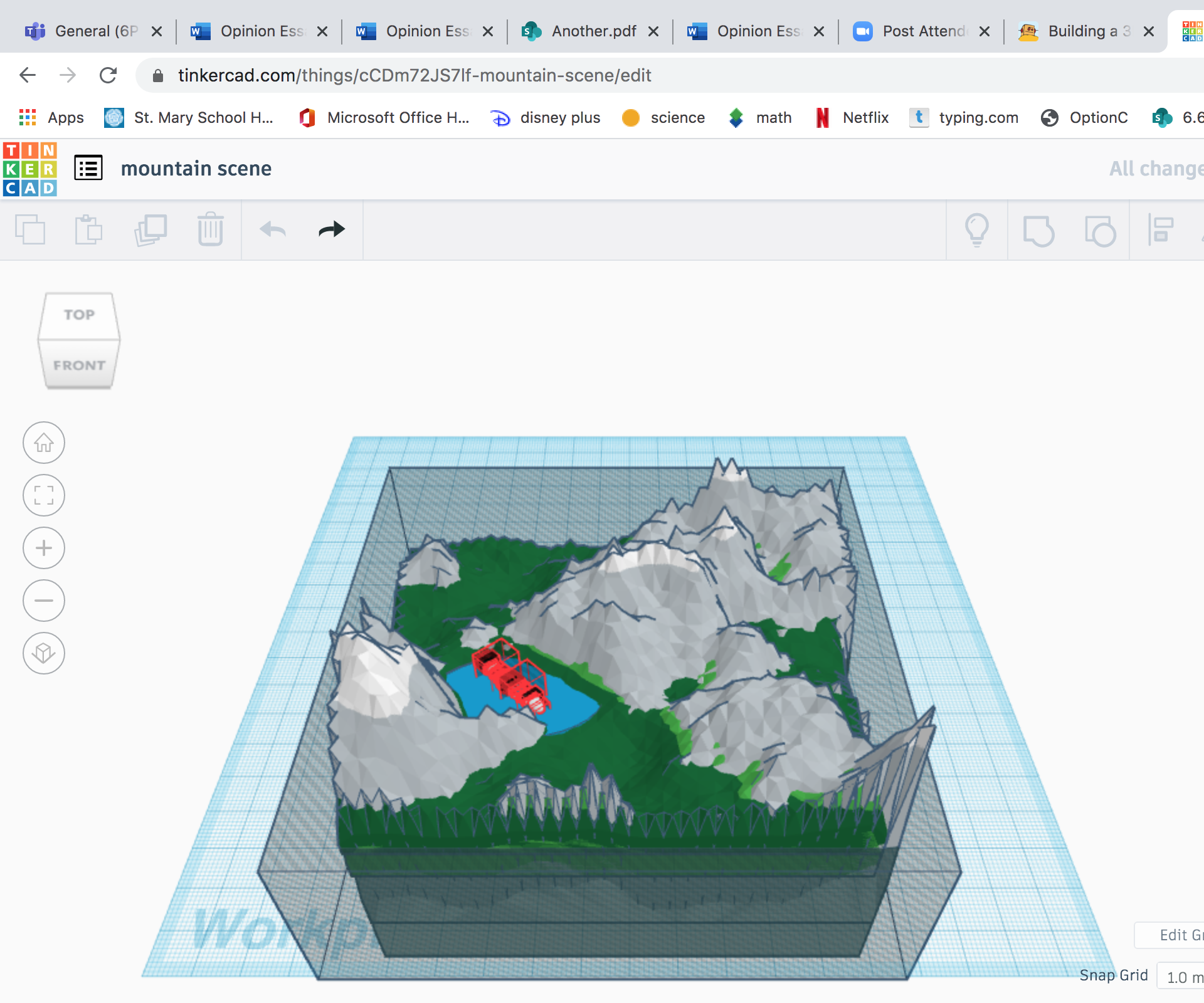Open the Chrome Apps launcher menu
This screenshot has width=1204, height=1003.
tap(28, 117)
